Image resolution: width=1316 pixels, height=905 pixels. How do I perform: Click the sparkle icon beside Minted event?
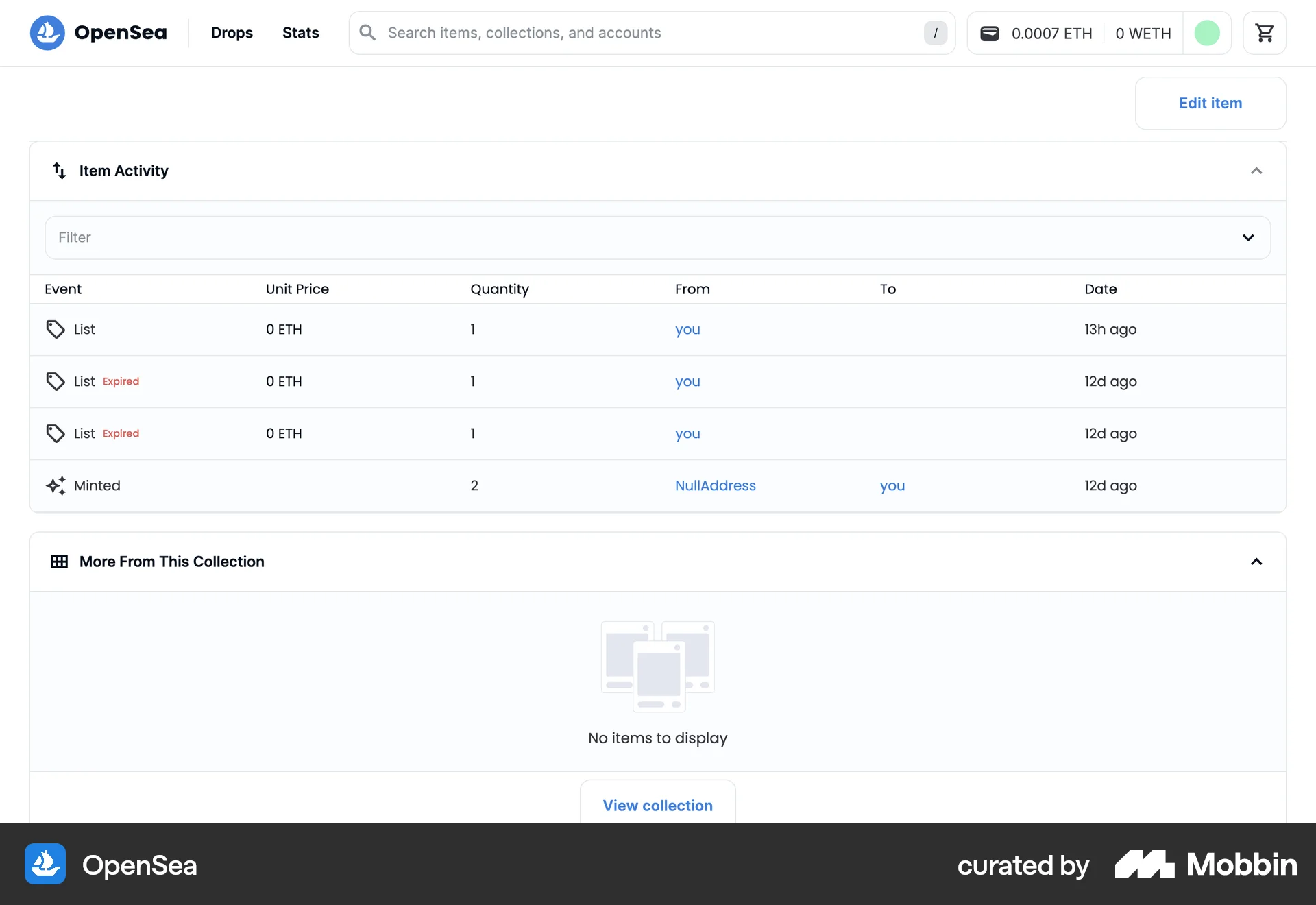(56, 485)
